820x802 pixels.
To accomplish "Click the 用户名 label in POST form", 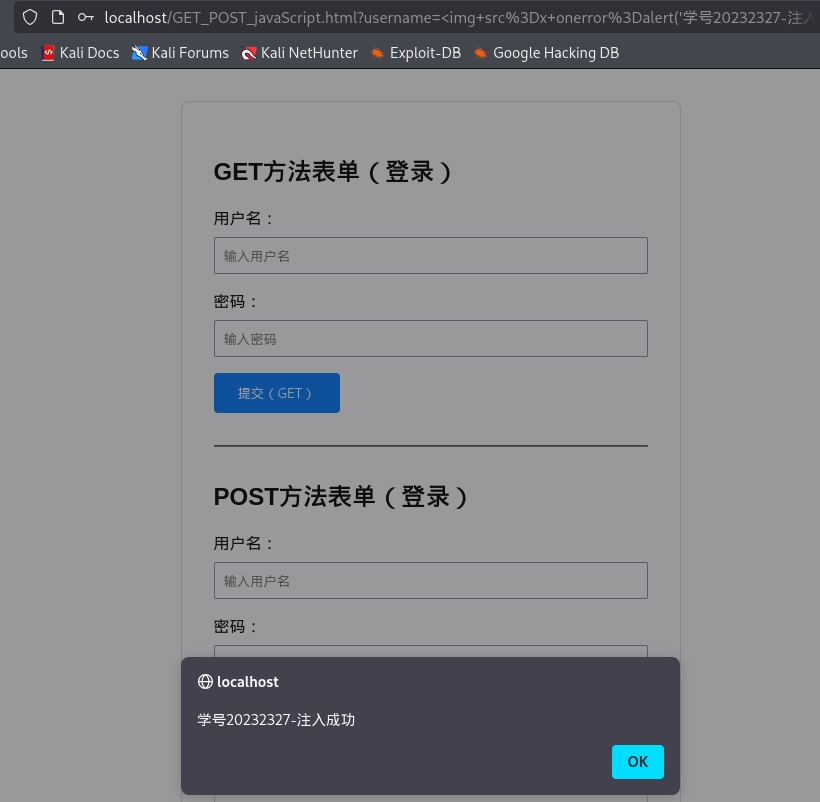I will click(243, 544).
